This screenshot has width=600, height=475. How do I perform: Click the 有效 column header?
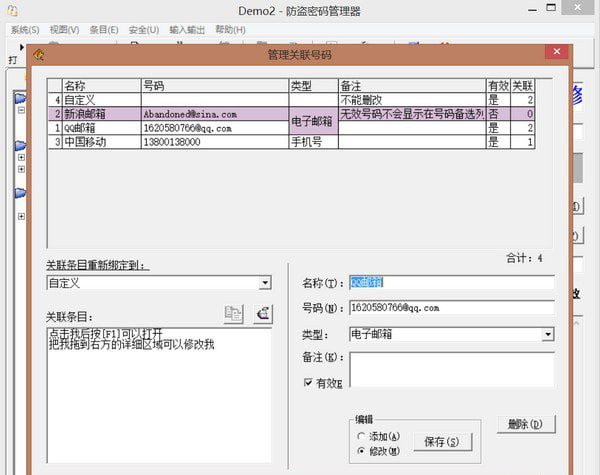pos(498,86)
